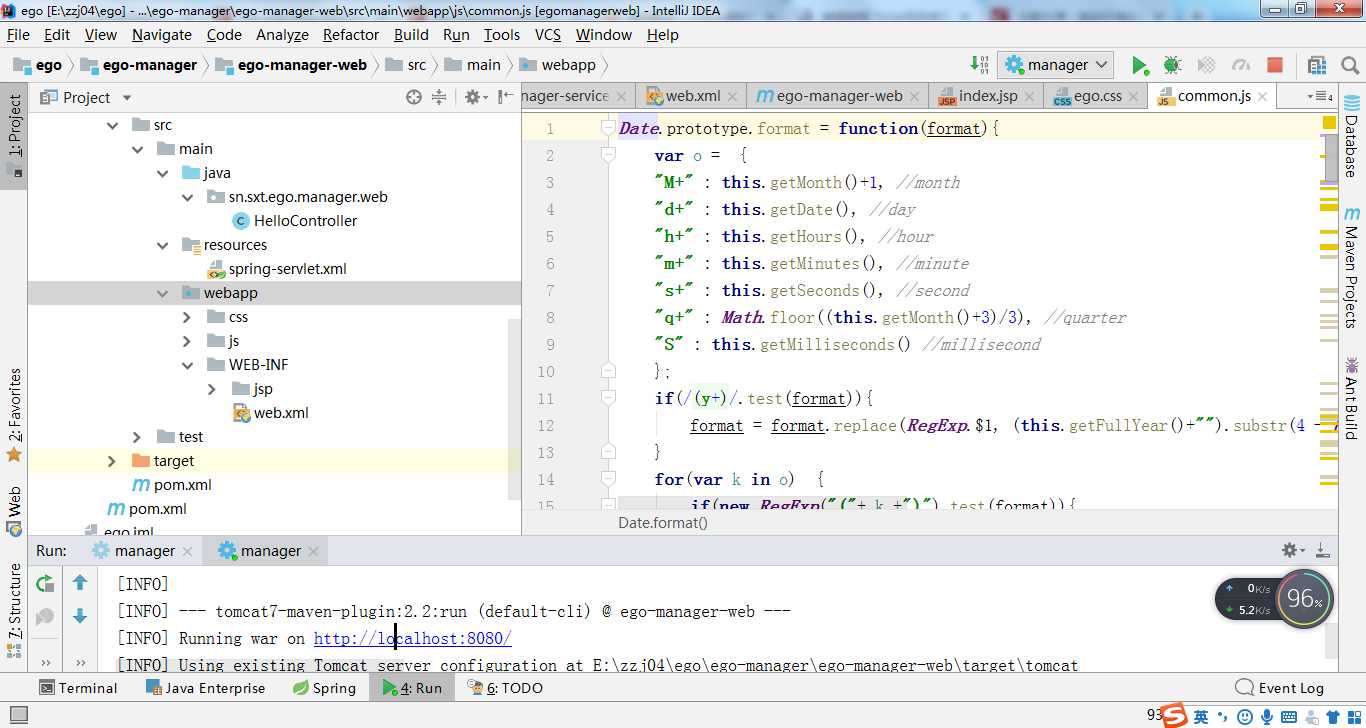Image resolution: width=1366 pixels, height=728 pixels.
Task: Expand the target folder
Action: 112,461
